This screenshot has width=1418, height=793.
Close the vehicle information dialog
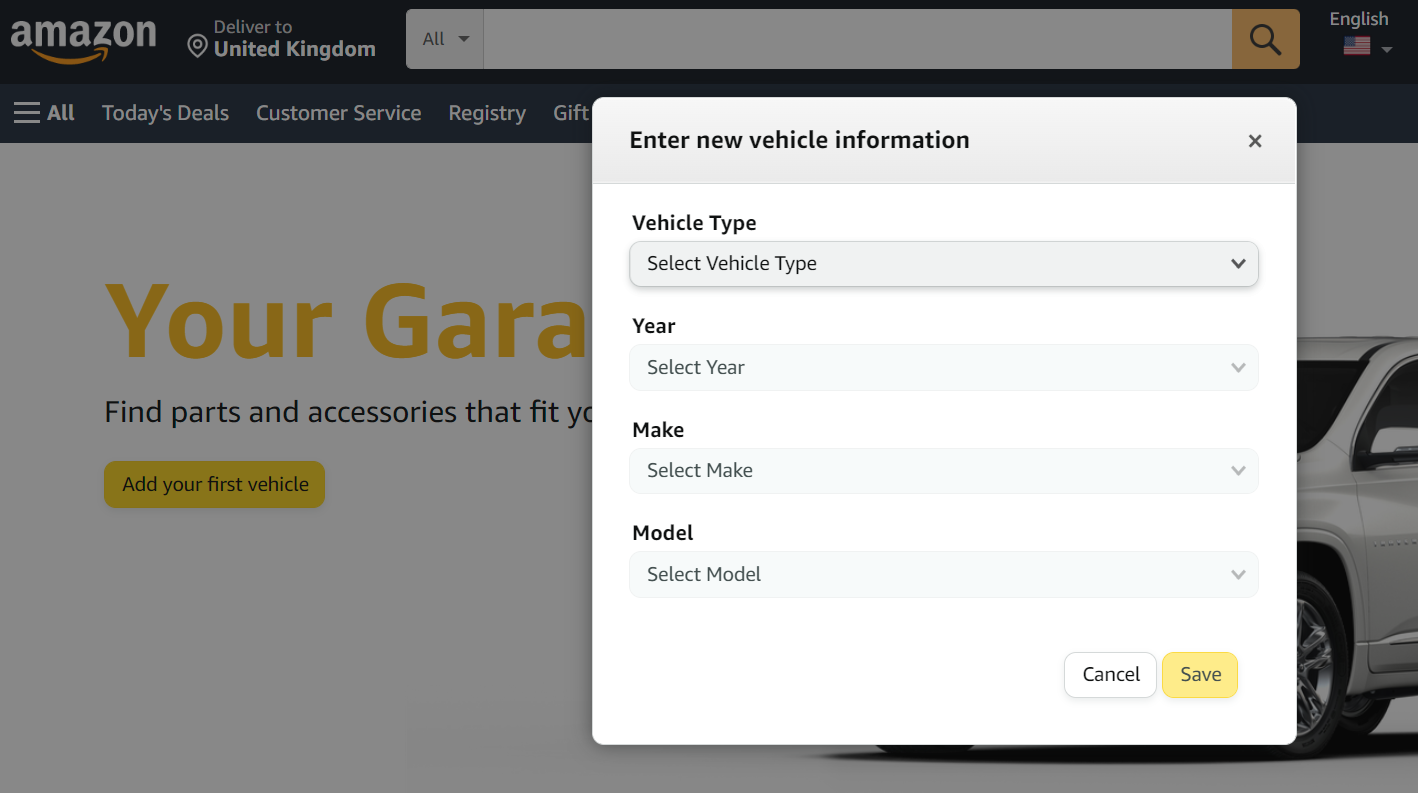[1255, 141]
